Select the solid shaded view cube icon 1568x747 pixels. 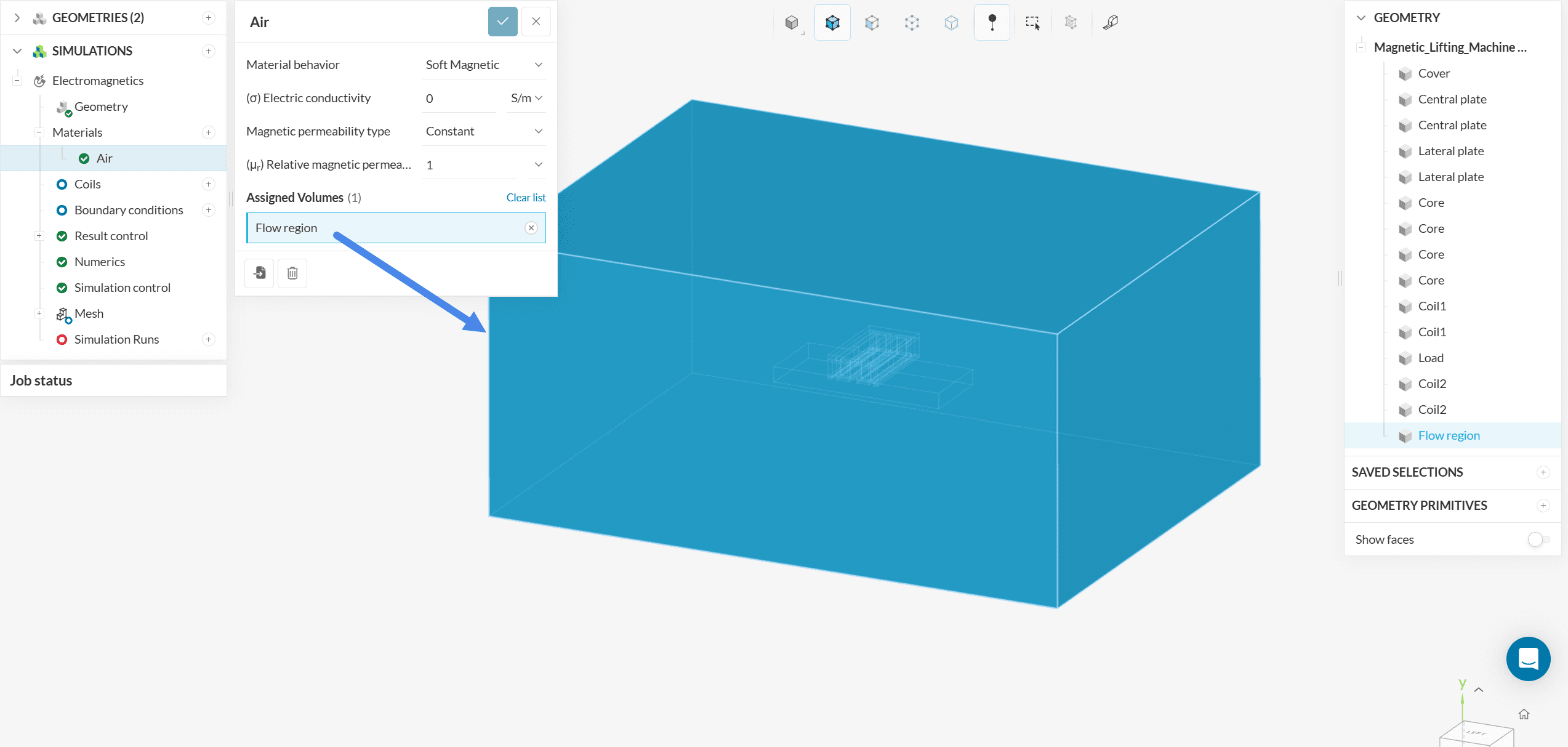[x=792, y=23]
